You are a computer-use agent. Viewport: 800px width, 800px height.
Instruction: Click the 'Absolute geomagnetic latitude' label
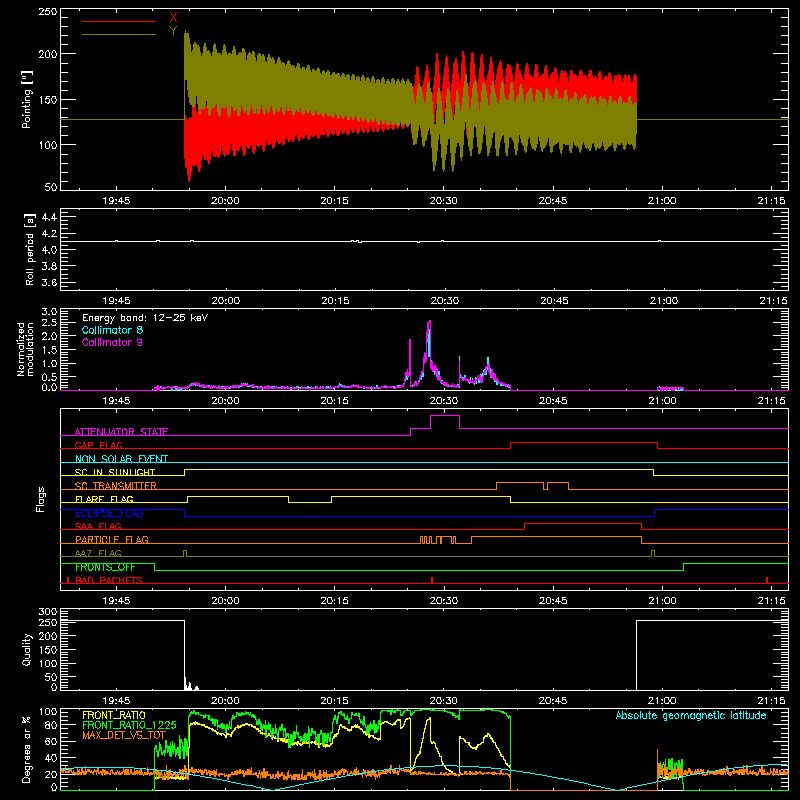click(691, 715)
